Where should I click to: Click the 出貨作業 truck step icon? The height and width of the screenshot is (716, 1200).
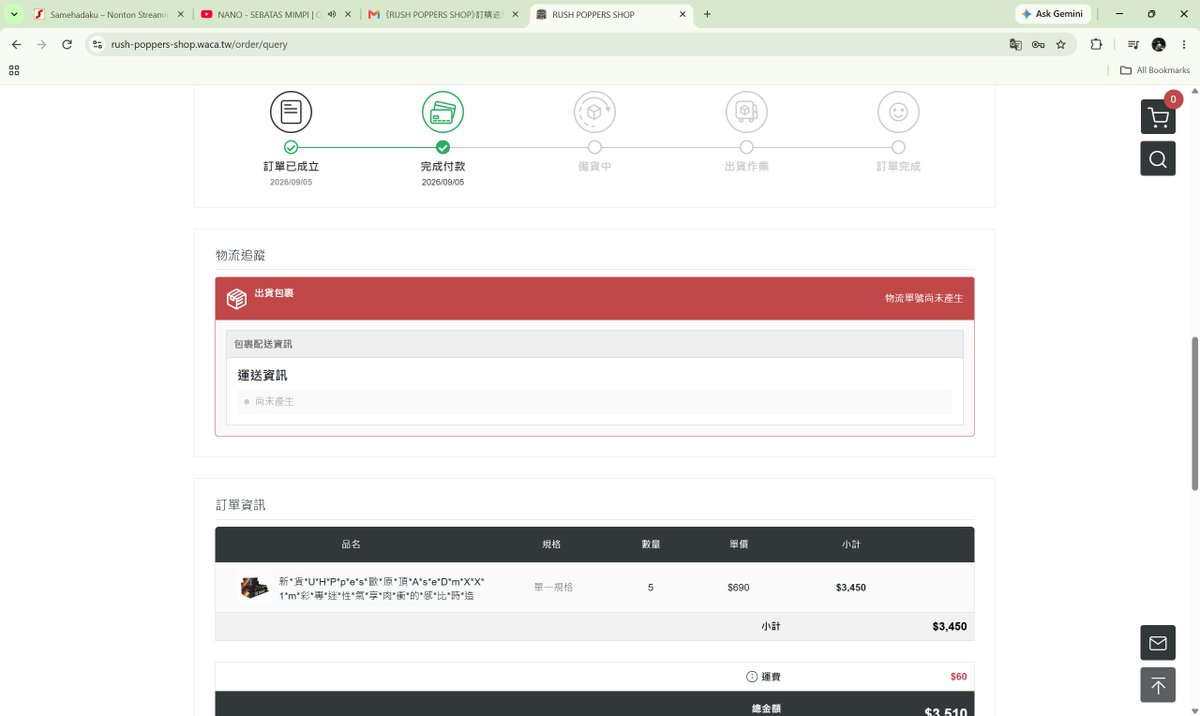(x=746, y=112)
